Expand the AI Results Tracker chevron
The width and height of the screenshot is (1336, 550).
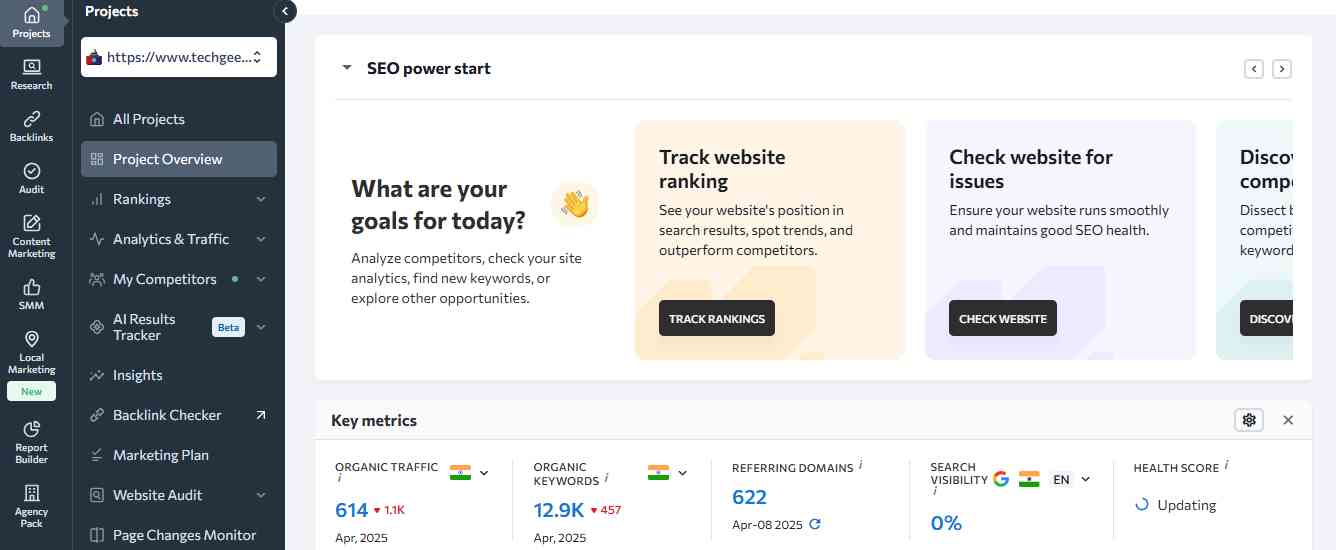pos(261,327)
